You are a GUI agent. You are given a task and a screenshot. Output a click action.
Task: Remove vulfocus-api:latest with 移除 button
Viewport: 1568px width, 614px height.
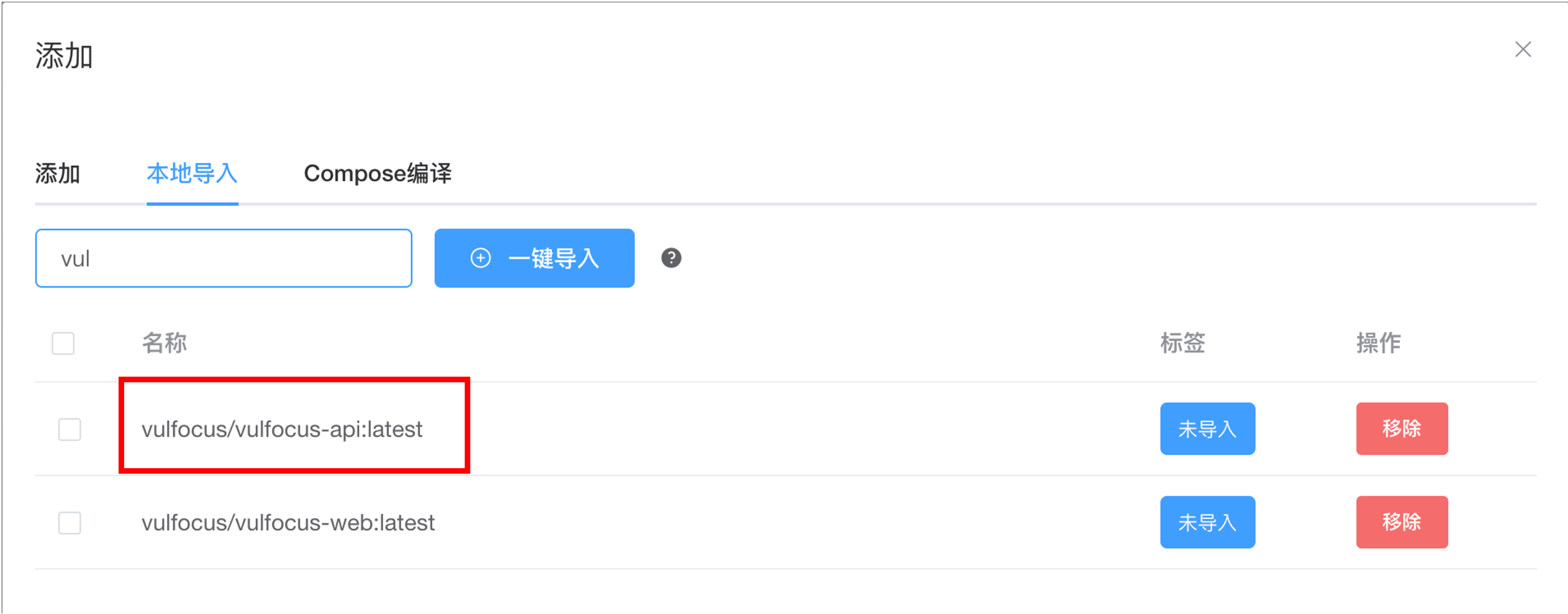click(1401, 429)
